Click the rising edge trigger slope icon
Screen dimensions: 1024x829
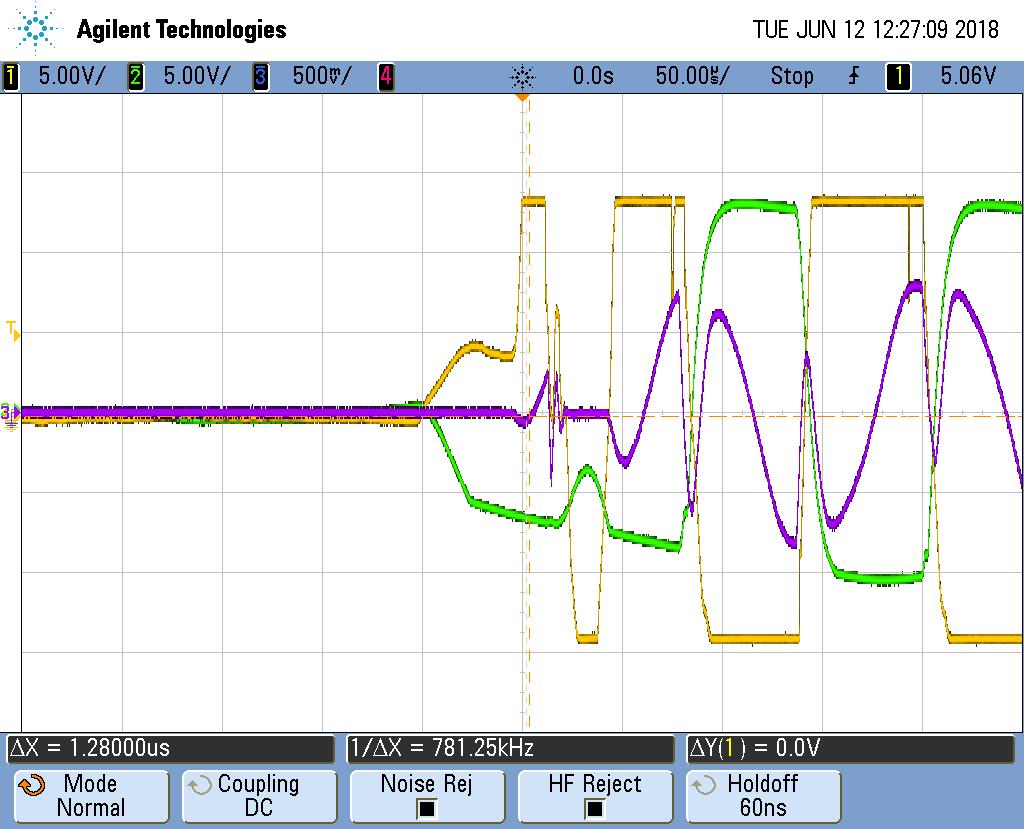click(x=853, y=76)
